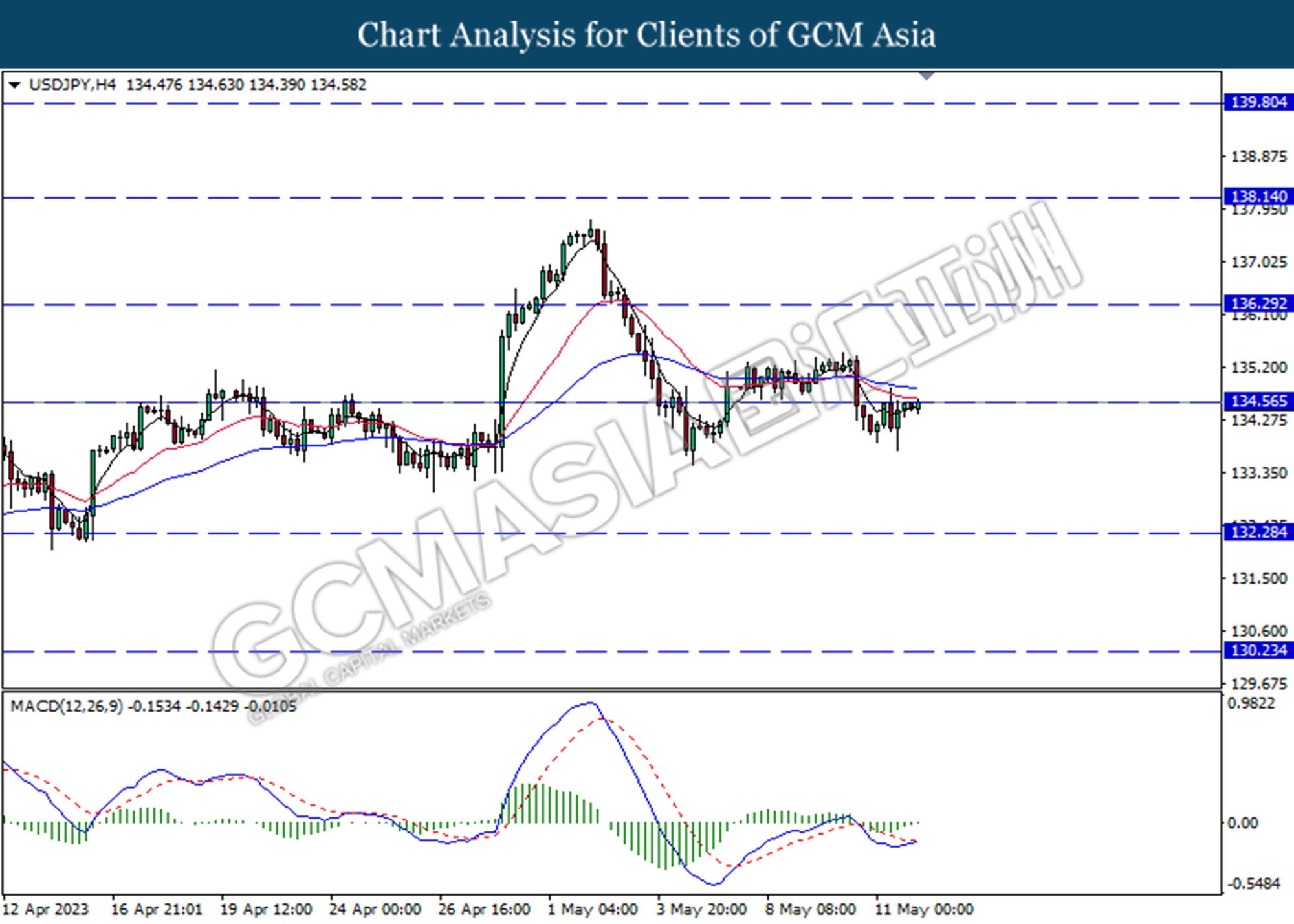Click the highest candlestick near 137.9 peak
This screenshot has width=1294, height=924.
[x=590, y=232]
